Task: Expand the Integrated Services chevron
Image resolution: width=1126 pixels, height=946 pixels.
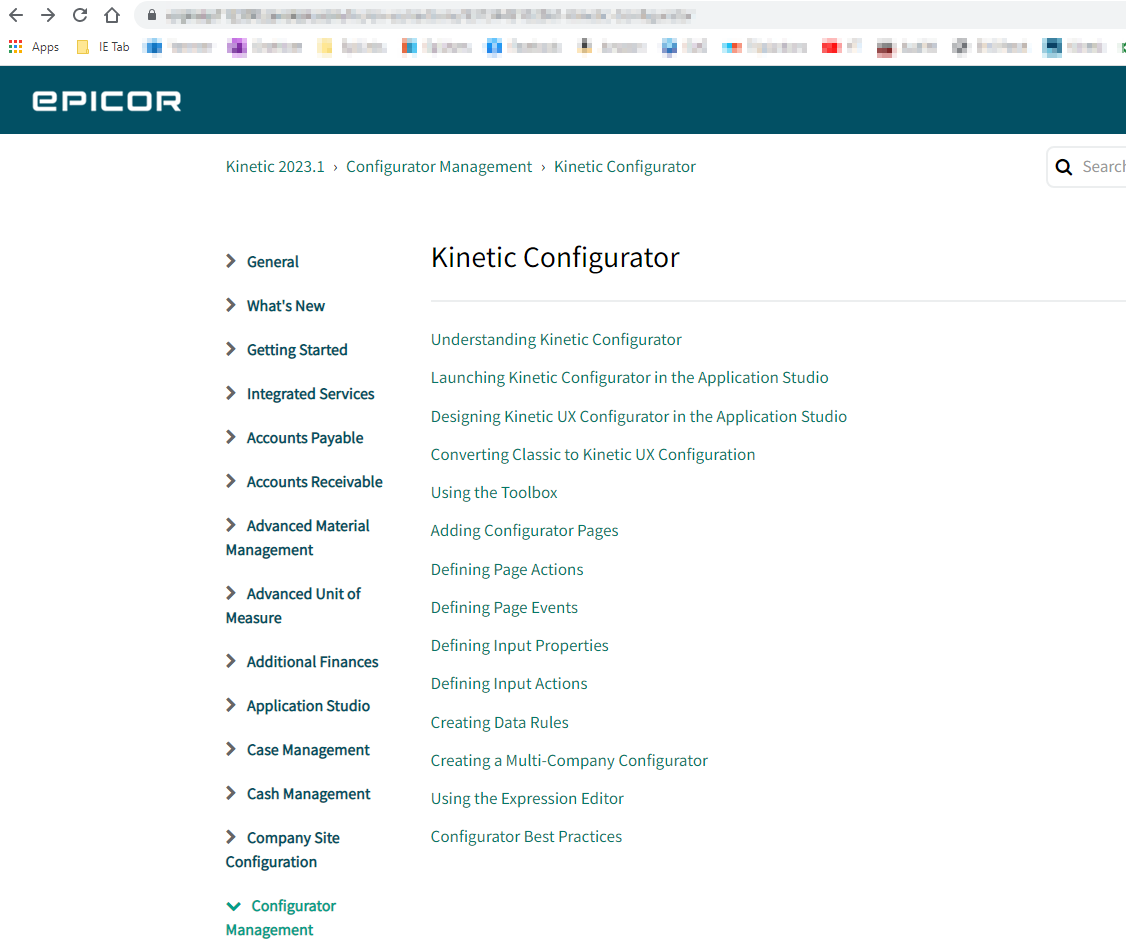Action: pos(231,393)
